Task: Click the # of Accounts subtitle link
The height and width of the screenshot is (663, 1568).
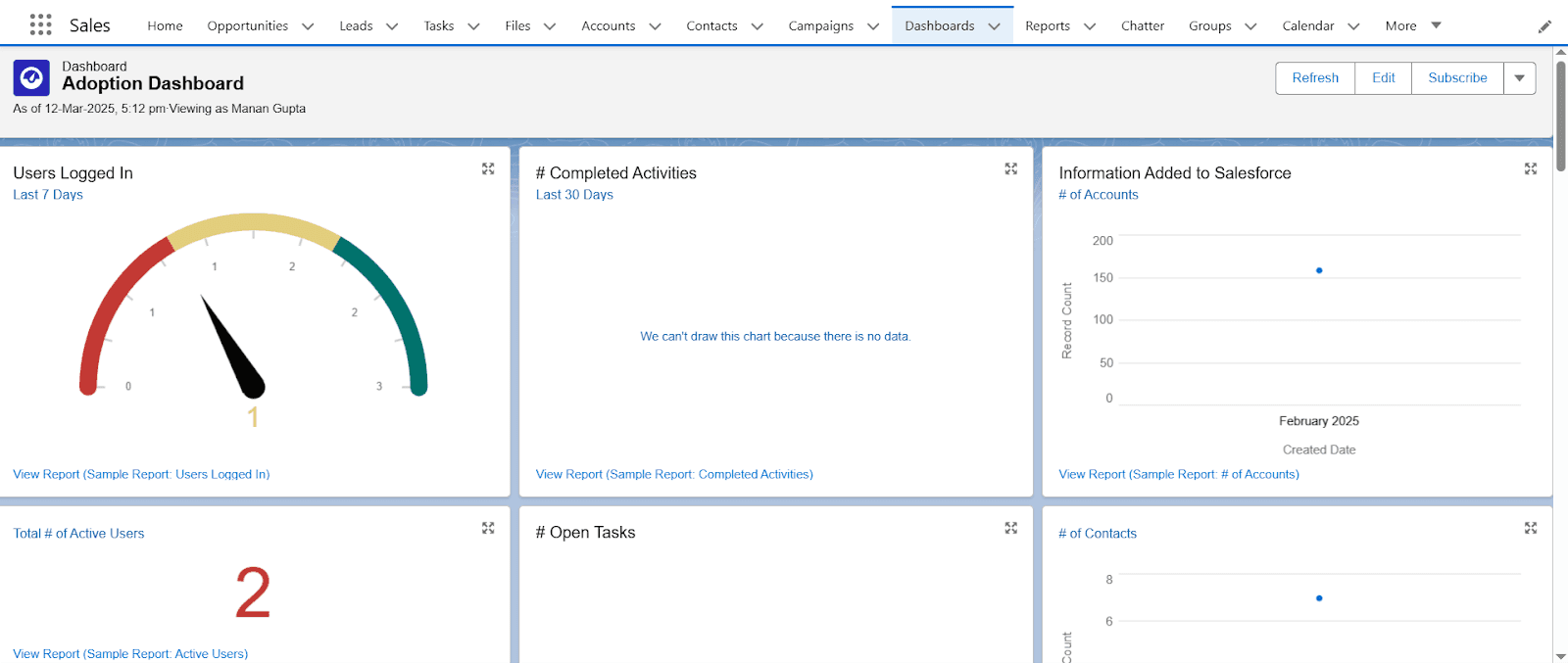Action: click(1099, 195)
